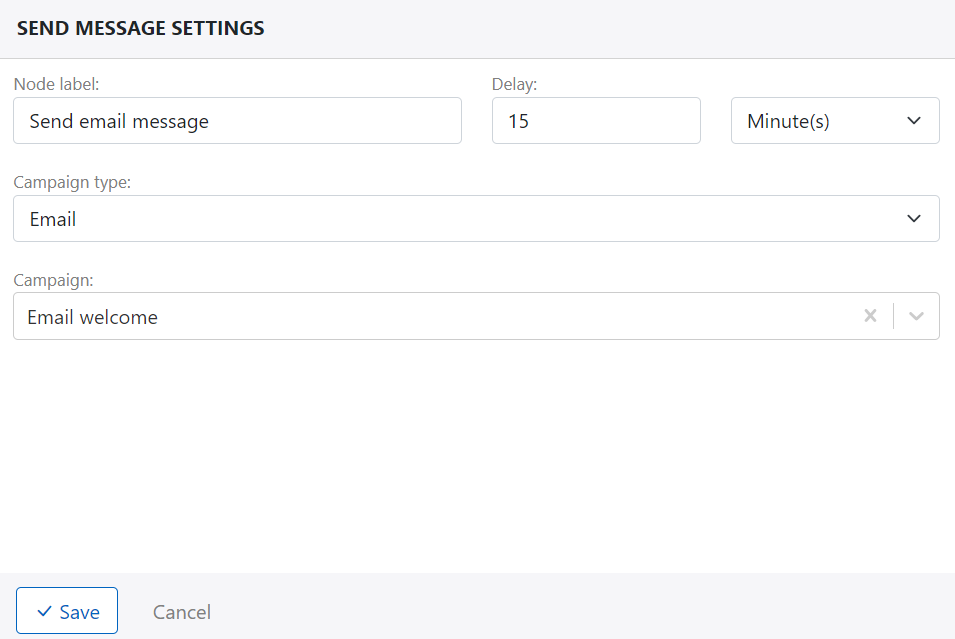Viewport: 955px width, 639px height.
Task: Click the checkmark icon on Save
Action: coord(44,612)
